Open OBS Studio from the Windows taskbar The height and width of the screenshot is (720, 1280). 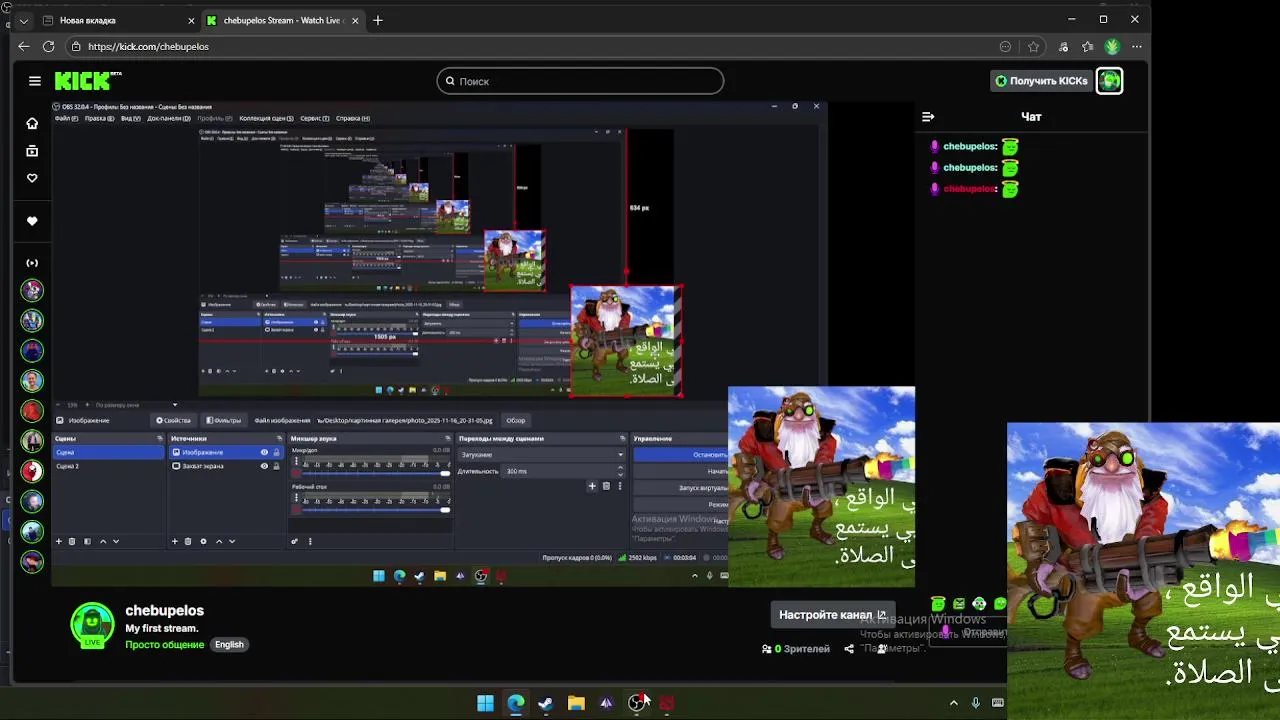(x=636, y=703)
